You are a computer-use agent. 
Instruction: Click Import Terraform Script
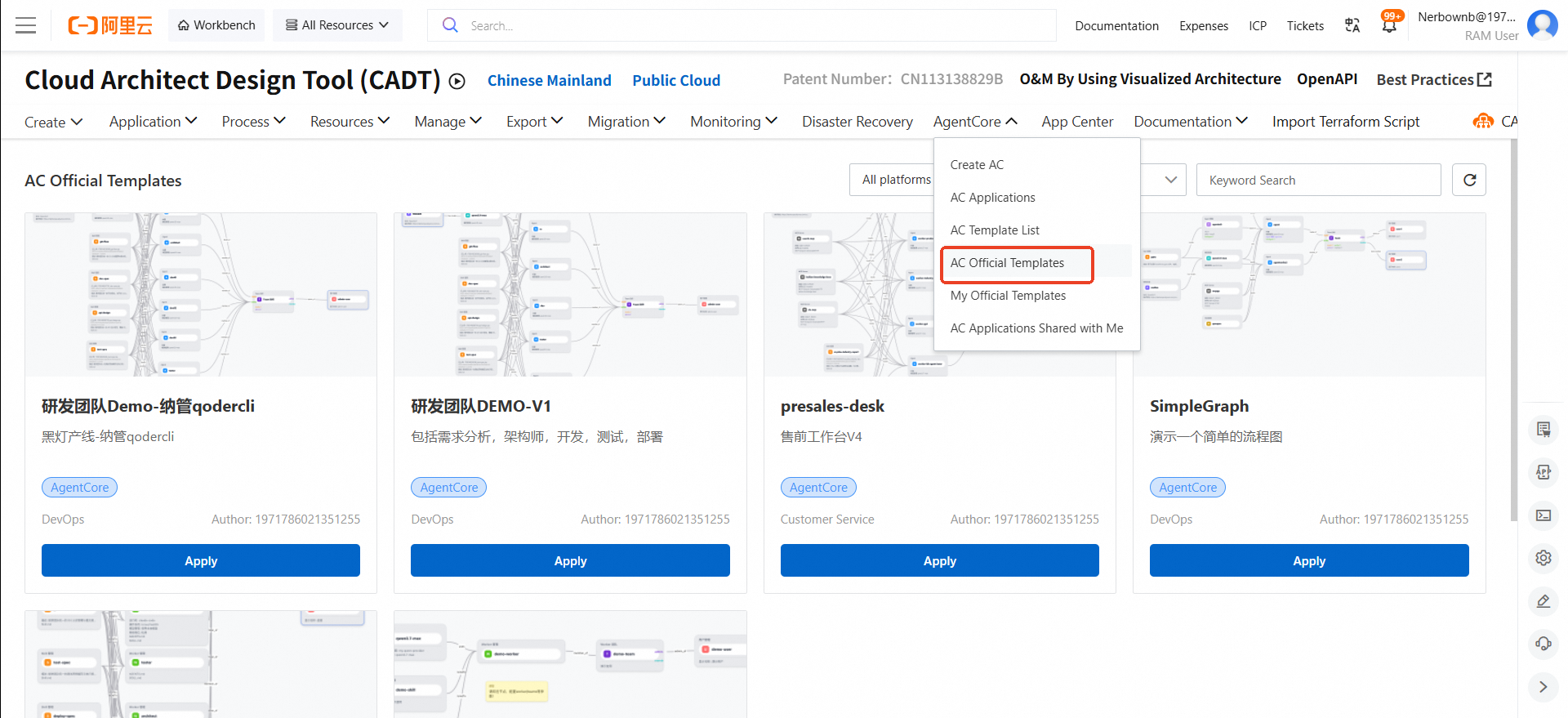pos(1346,122)
